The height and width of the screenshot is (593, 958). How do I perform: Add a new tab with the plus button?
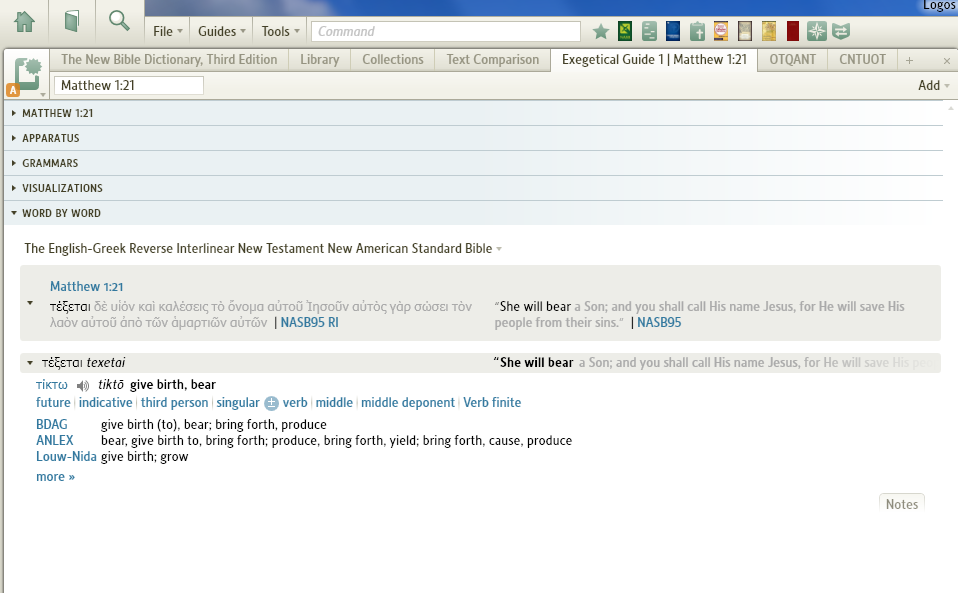(x=909, y=60)
